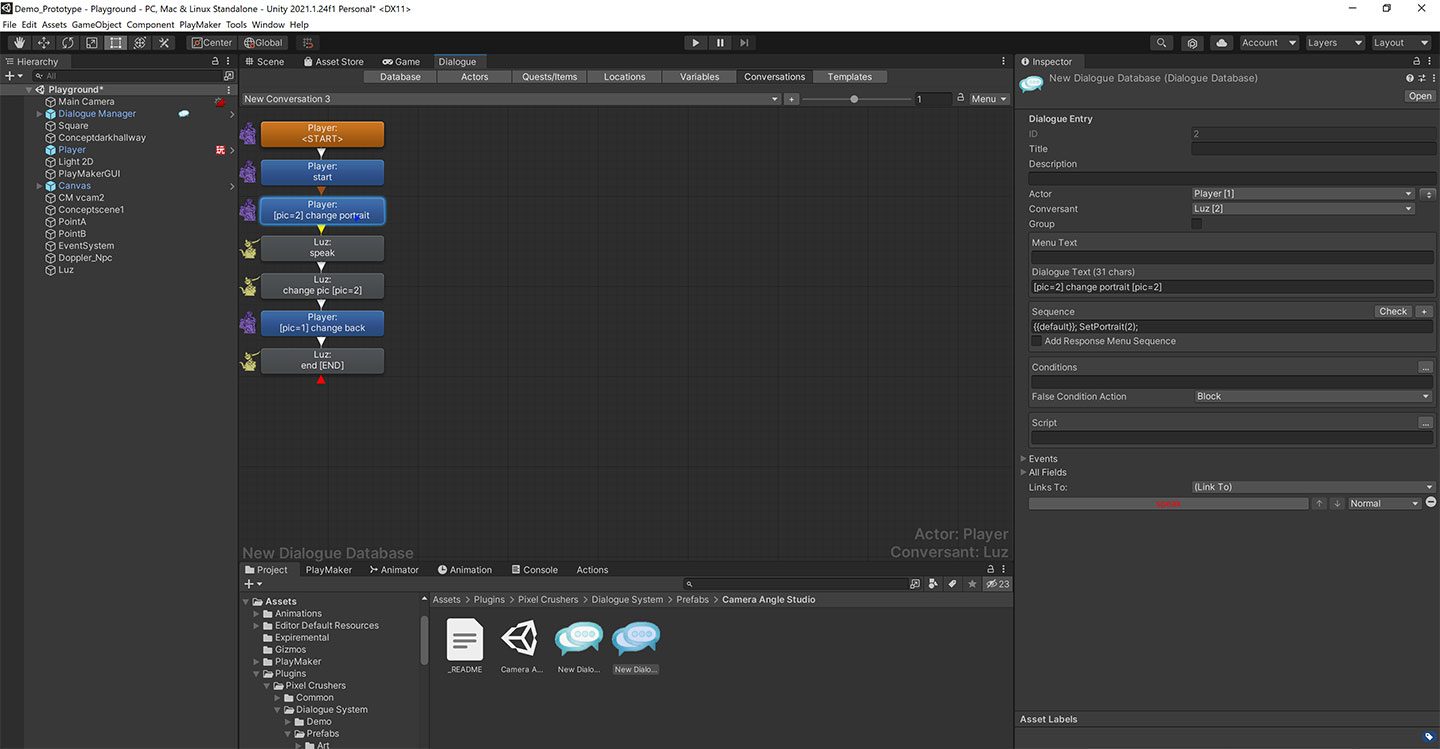Open Inspector help reference icon
The width and height of the screenshot is (1440, 749).
click(1410, 78)
